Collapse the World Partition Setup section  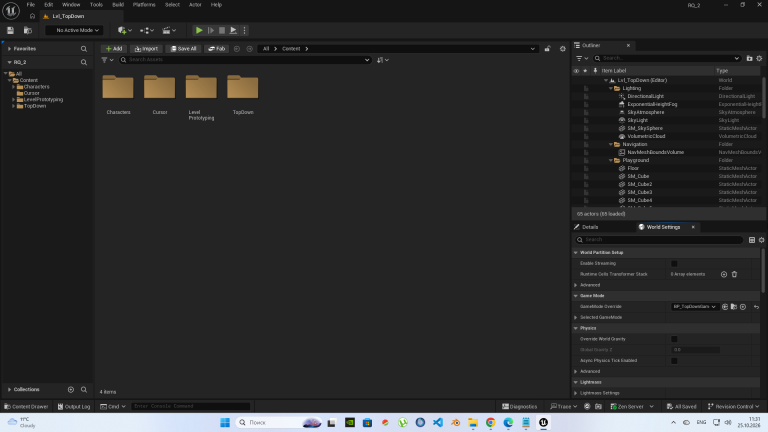point(576,253)
